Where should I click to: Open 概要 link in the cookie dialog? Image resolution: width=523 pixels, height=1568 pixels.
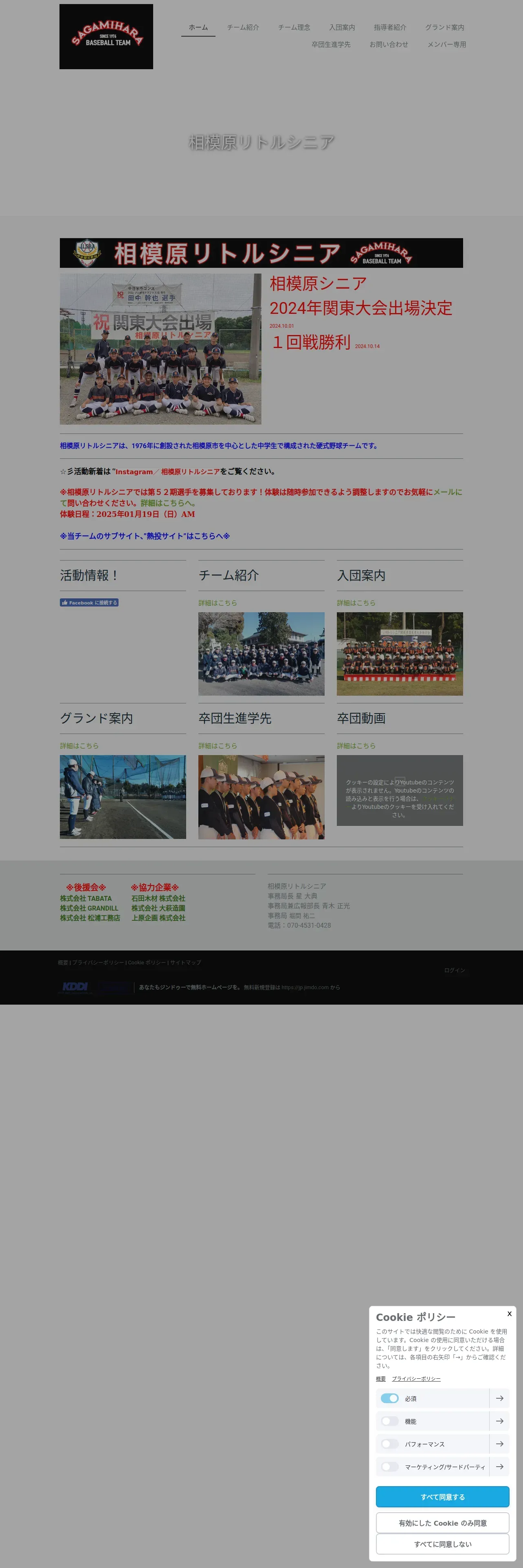(380, 1379)
